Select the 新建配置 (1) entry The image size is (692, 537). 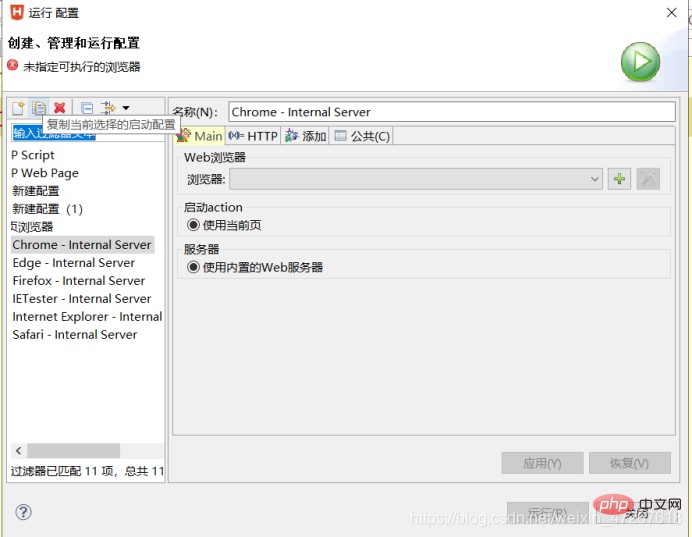pos(47,209)
